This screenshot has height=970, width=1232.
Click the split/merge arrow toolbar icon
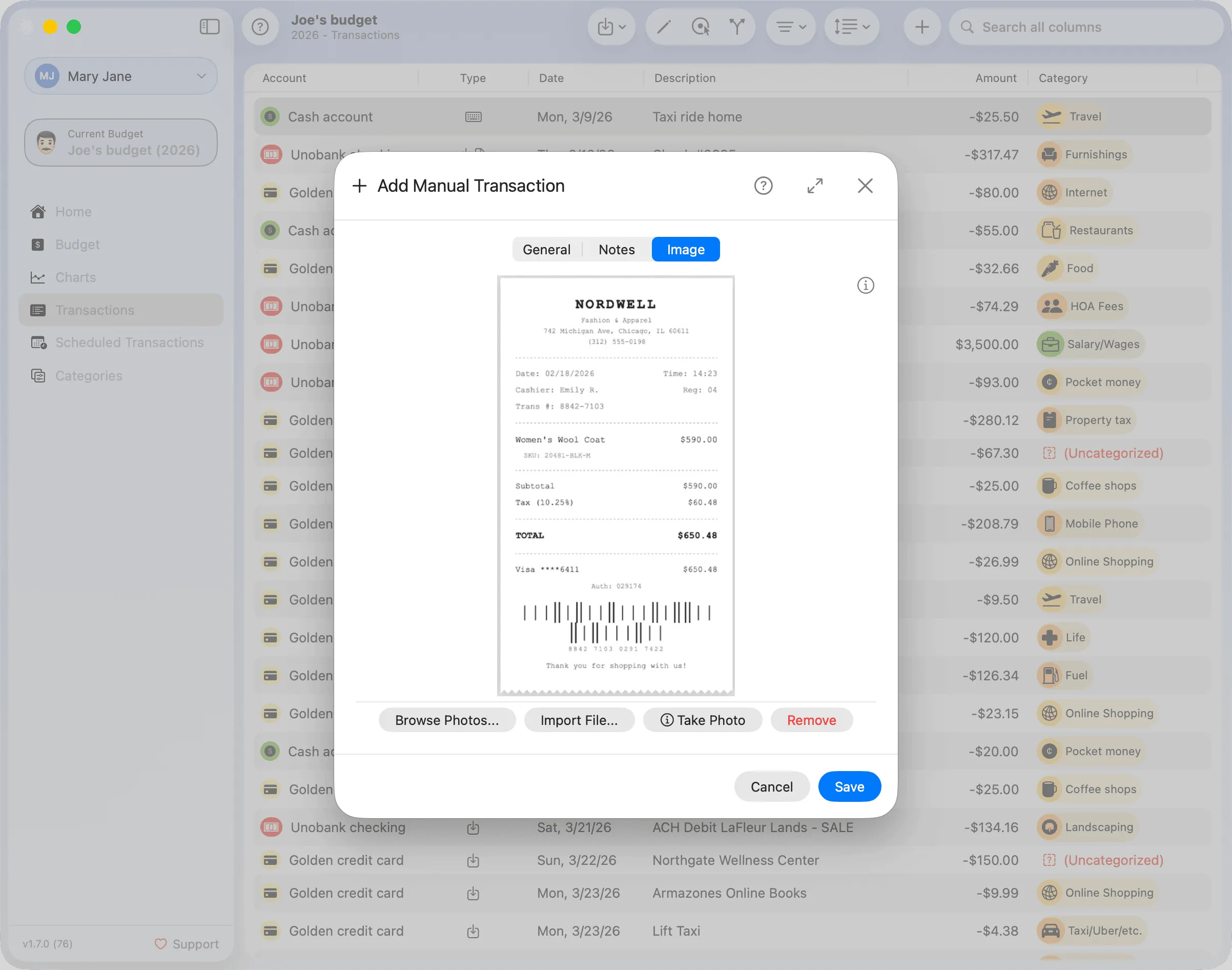coord(736,27)
